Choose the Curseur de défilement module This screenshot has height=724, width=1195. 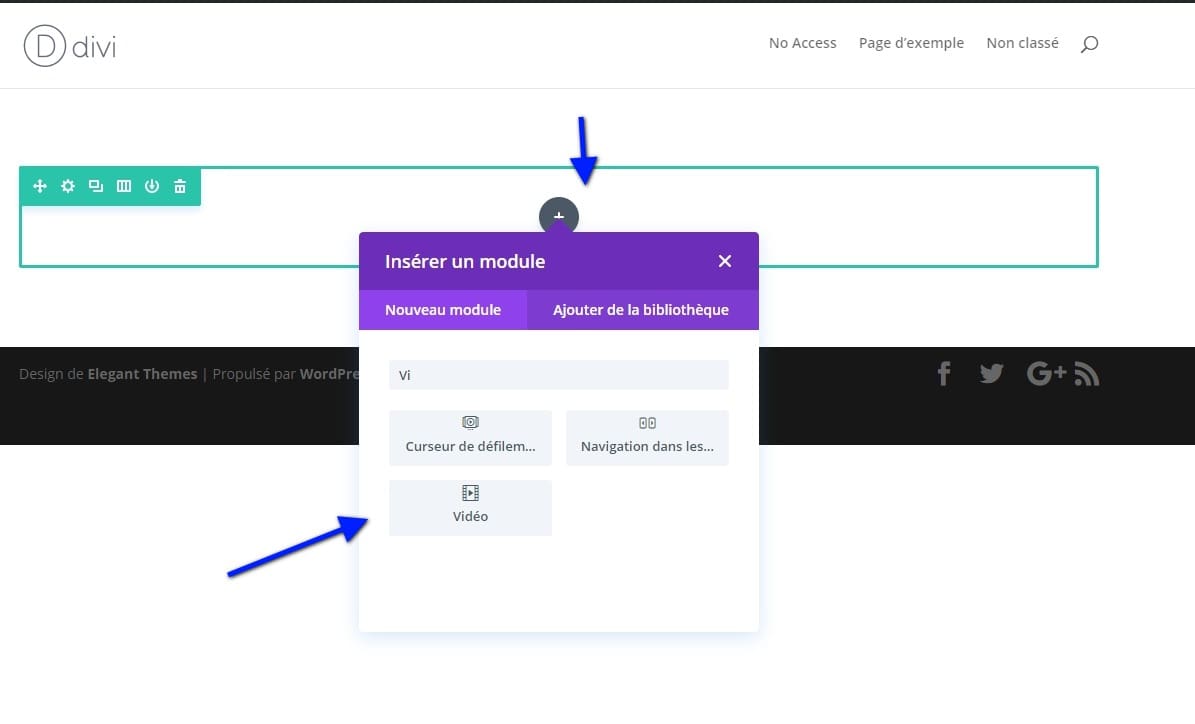(x=470, y=437)
